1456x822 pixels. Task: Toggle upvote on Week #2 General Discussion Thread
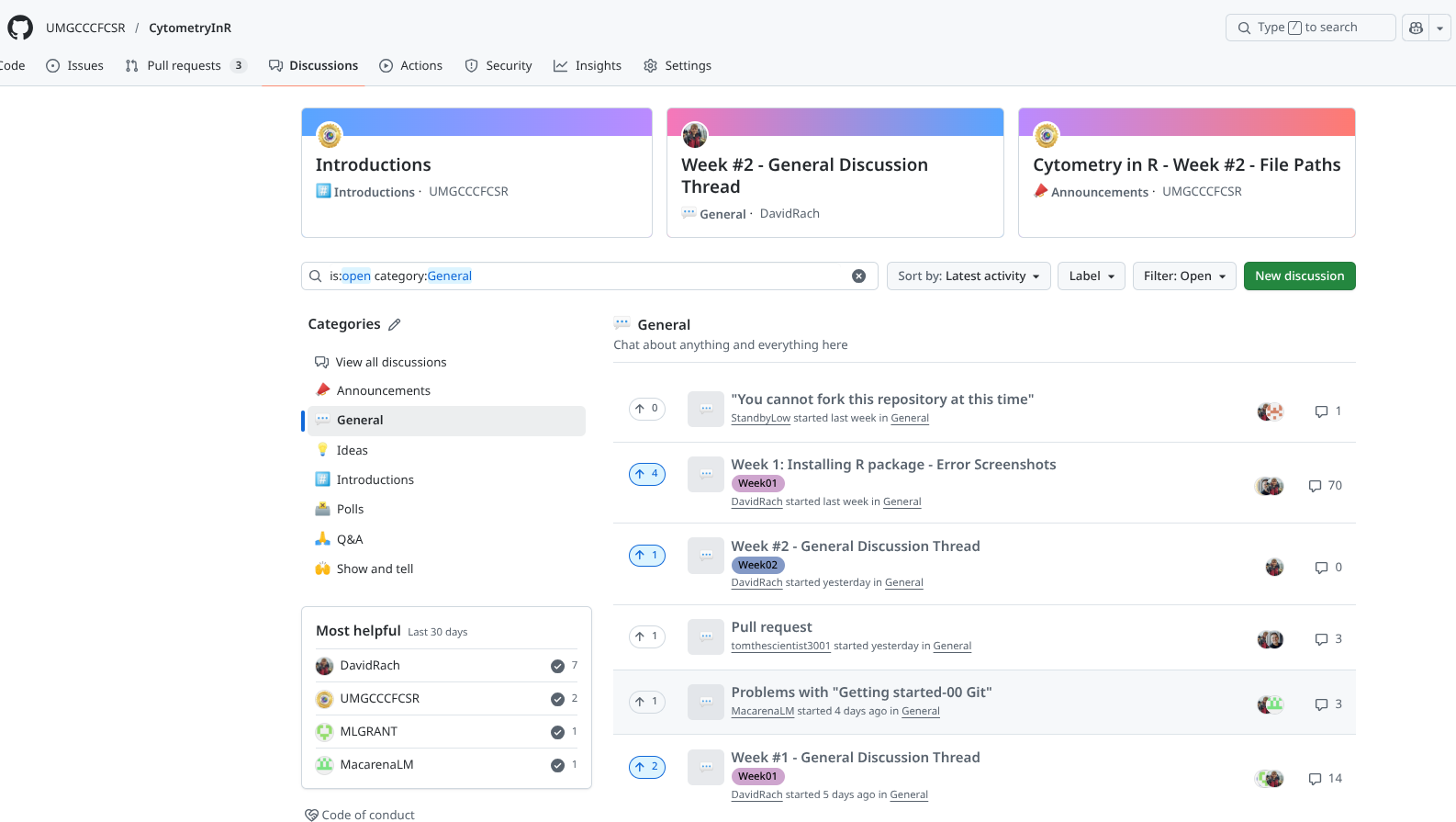coord(646,556)
